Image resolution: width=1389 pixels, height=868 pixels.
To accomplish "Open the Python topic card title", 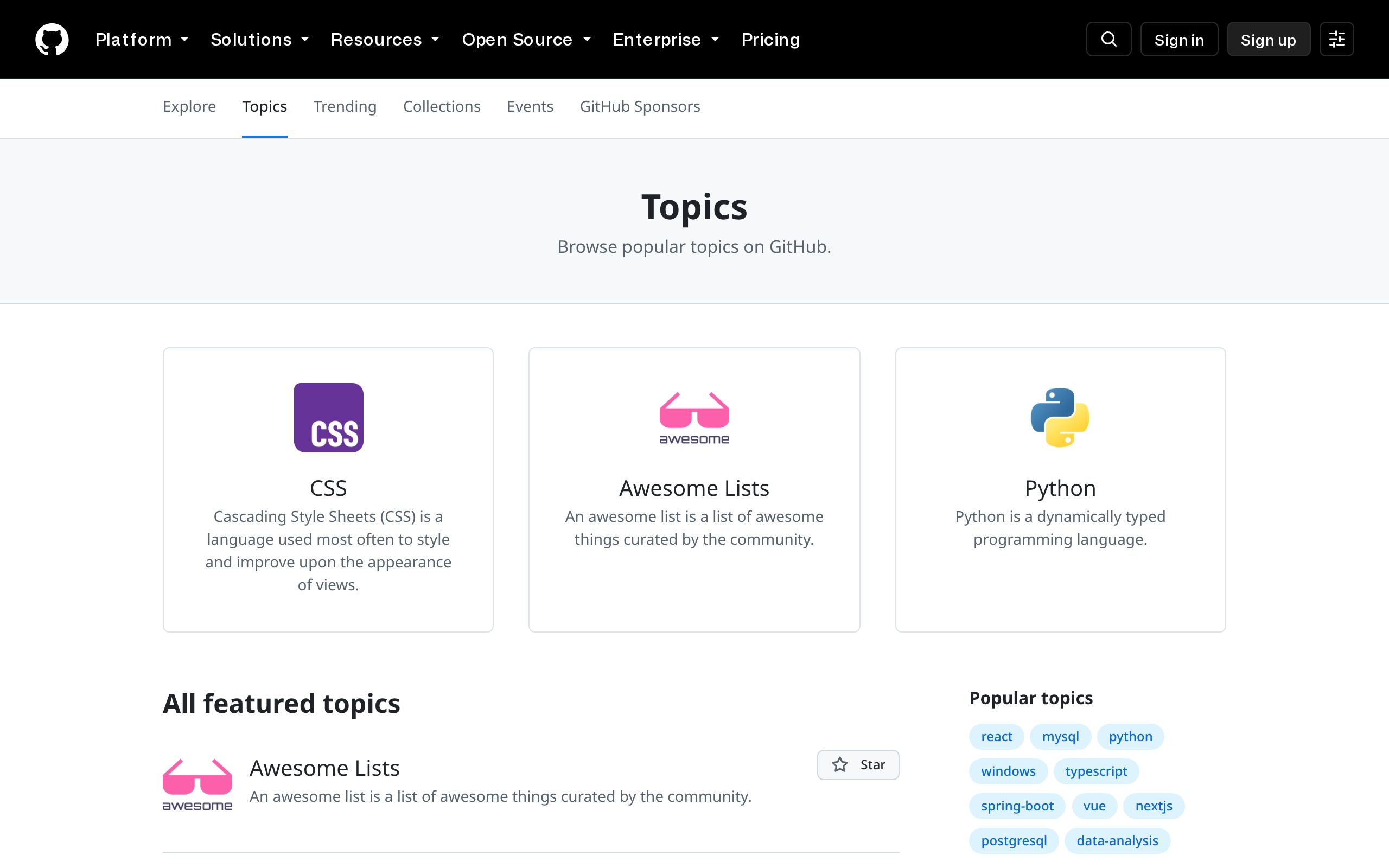I will click(x=1060, y=488).
